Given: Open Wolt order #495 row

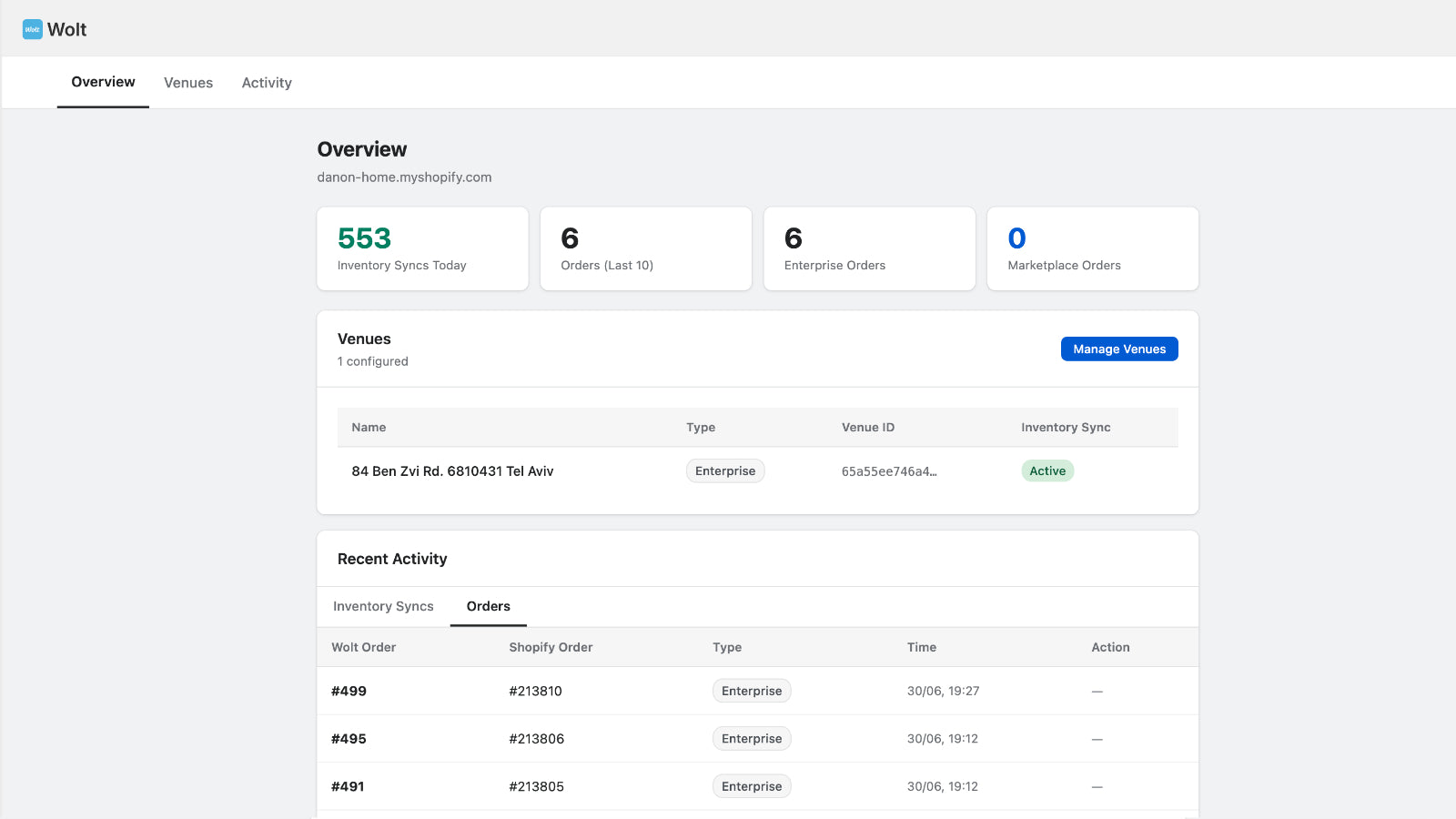Looking at the screenshot, I should (x=757, y=739).
